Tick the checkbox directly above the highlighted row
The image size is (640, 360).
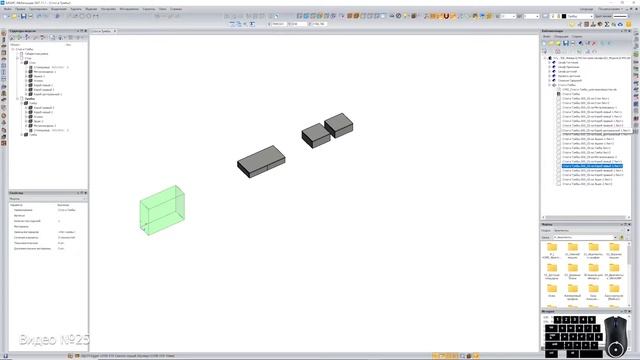(558, 162)
